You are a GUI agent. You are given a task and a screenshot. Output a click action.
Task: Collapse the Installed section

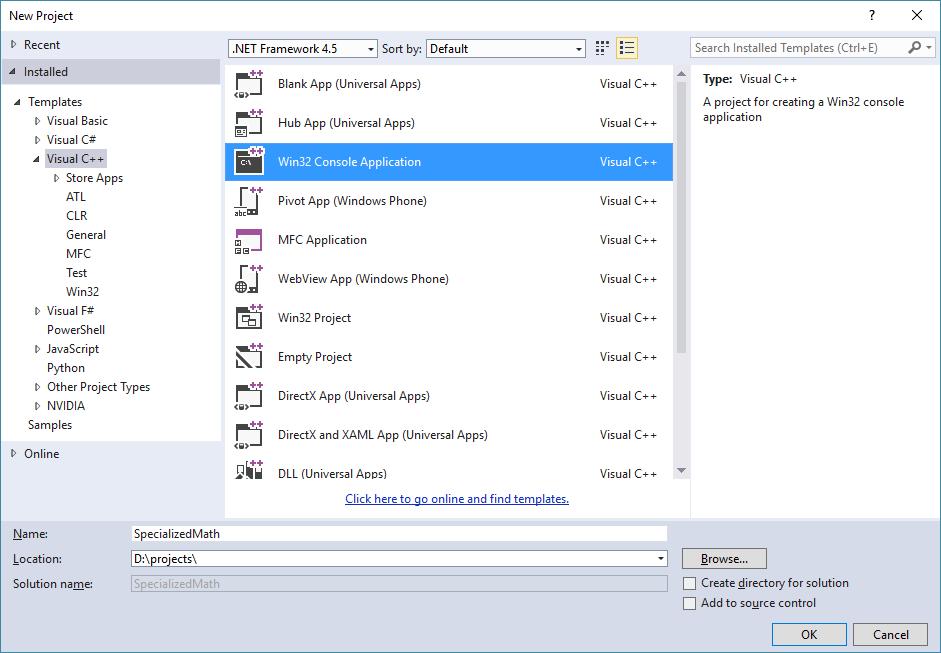pos(13,71)
